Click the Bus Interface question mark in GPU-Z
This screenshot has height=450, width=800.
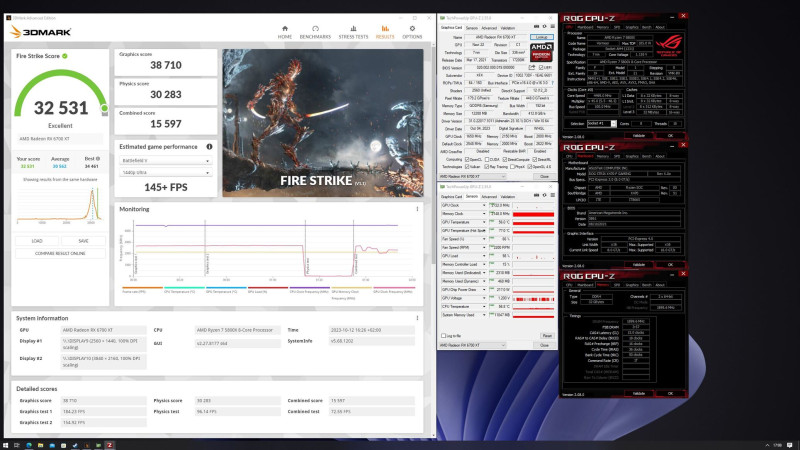click(x=553, y=83)
